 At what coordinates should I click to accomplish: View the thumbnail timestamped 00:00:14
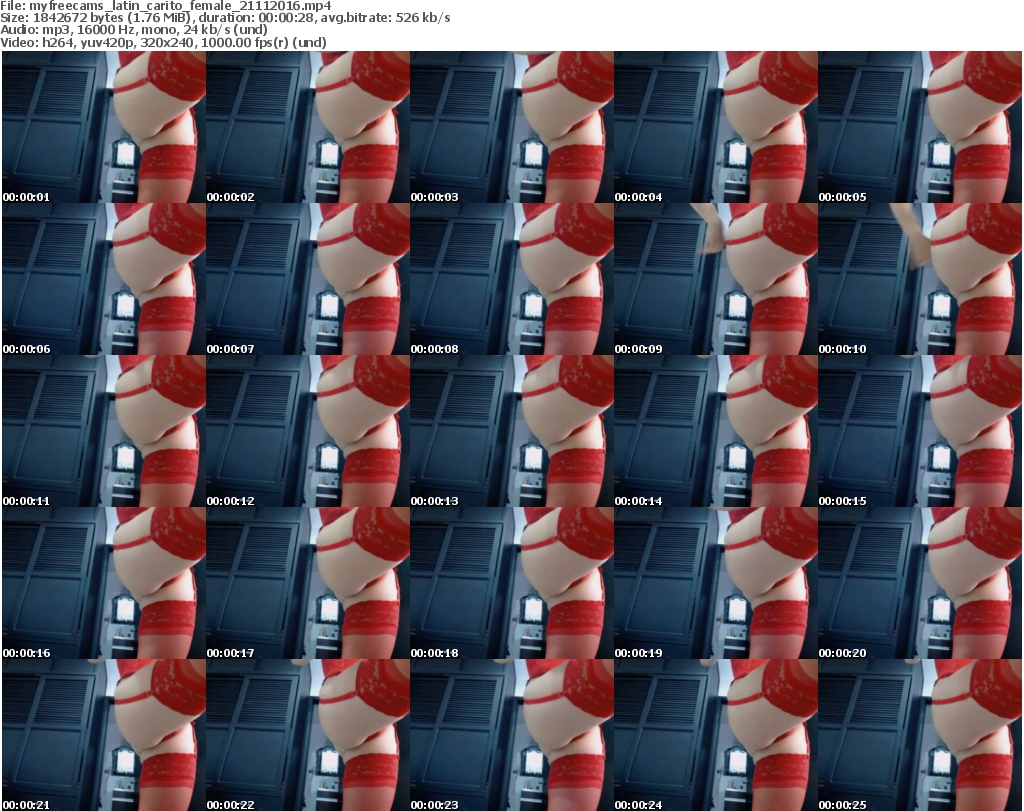click(x=716, y=431)
